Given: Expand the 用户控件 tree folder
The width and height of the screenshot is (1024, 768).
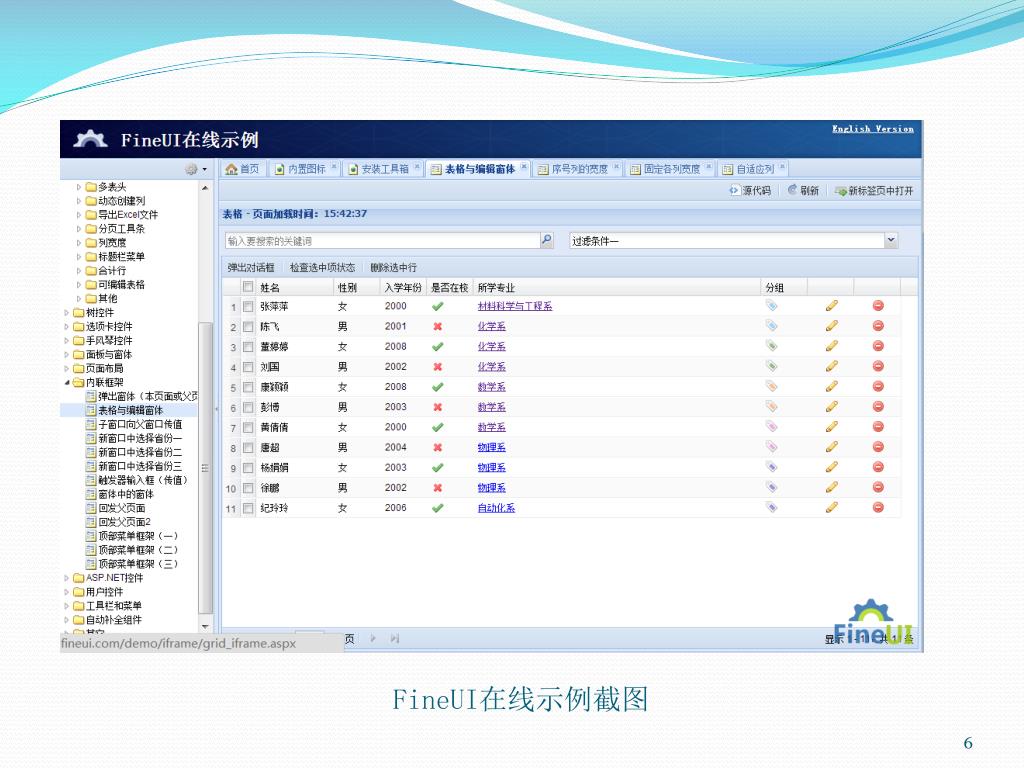Looking at the screenshot, I should click(67, 592).
